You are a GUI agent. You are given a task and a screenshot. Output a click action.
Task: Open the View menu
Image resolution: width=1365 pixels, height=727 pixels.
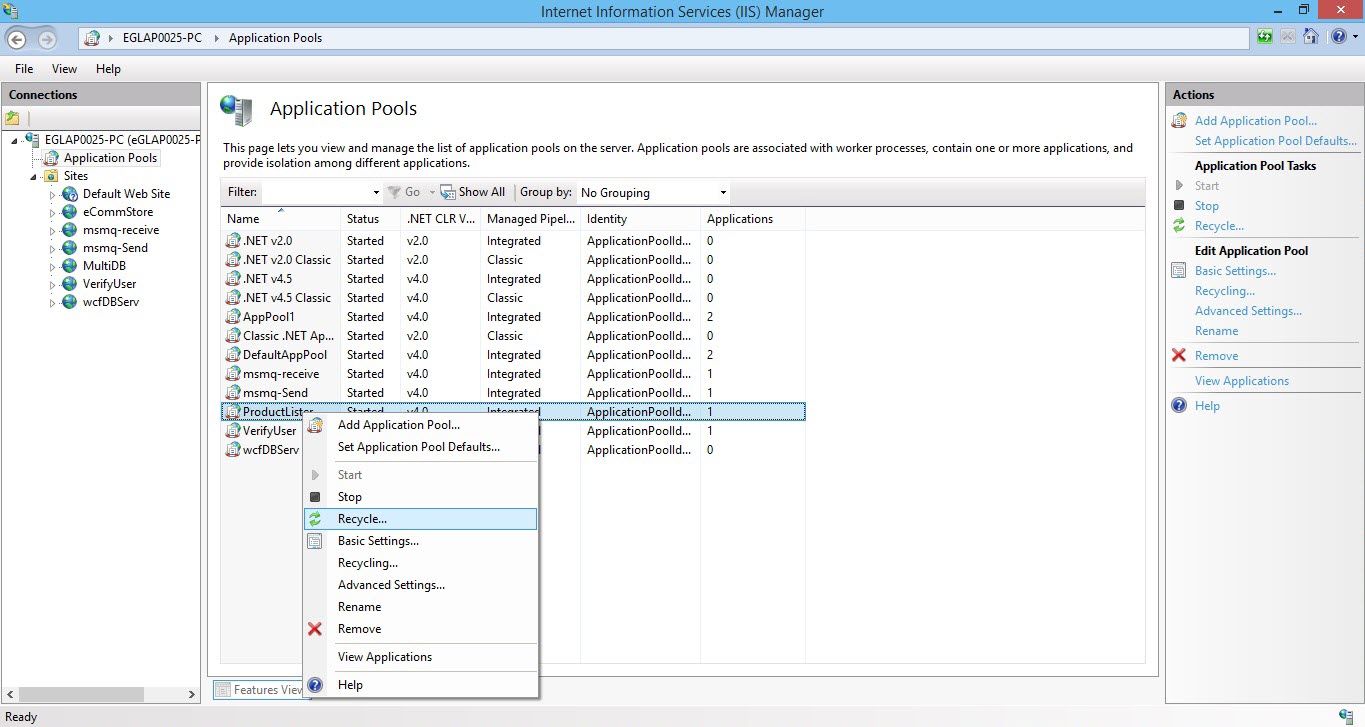pyautogui.click(x=64, y=69)
